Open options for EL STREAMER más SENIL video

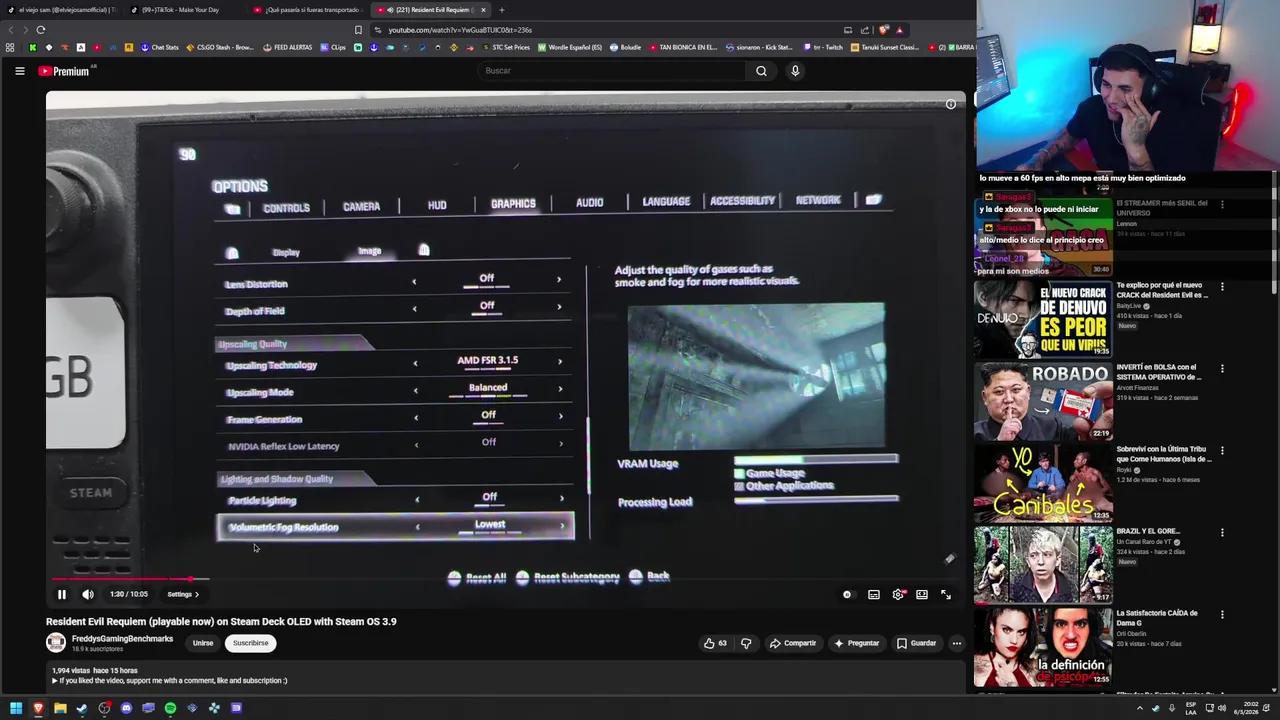tap(1222, 205)
